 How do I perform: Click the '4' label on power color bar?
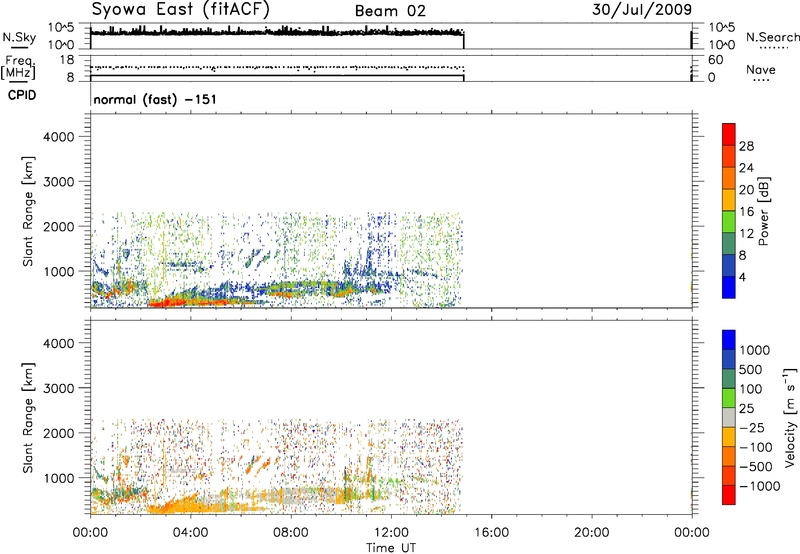tap(742, 277)
